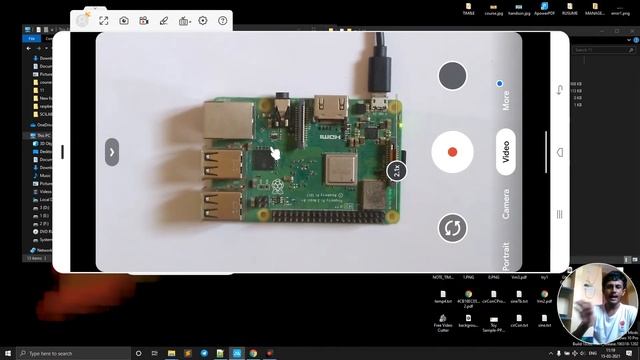640x360 pixels.
Task: Start screen recording with the toolbar video-camera icon
Action: tap(144, 20)
